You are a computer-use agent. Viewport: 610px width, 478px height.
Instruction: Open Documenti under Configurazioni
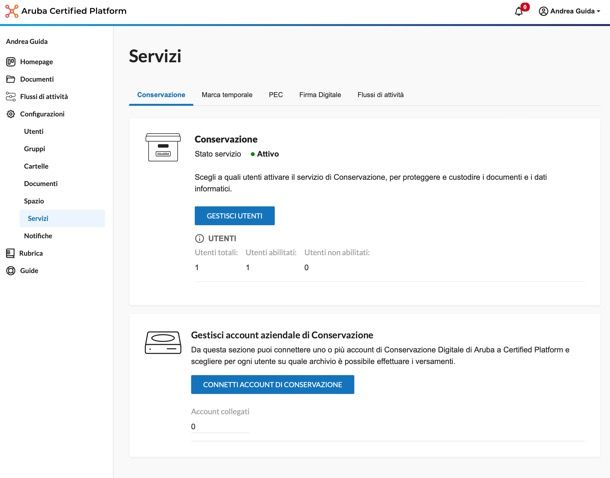[x=40, y=184]
